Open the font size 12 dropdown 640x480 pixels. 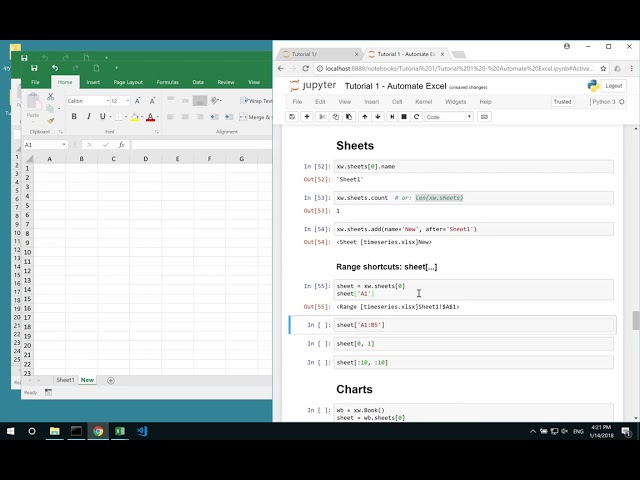[128, 101]
